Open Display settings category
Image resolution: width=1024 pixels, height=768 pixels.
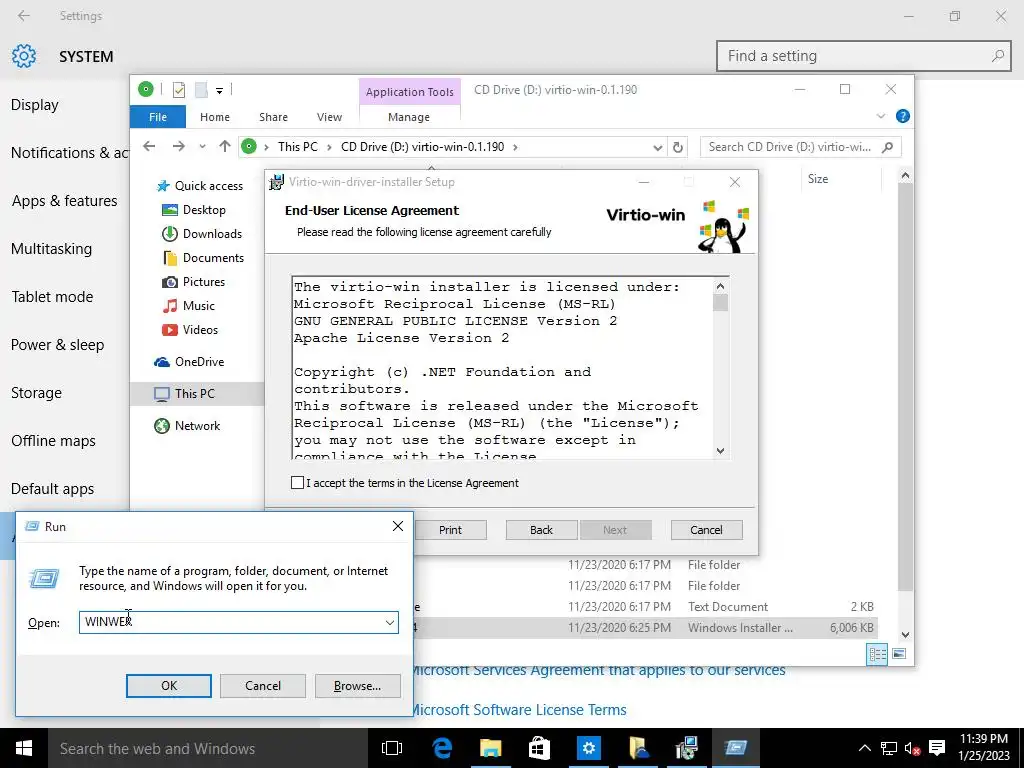click(35, 104)
